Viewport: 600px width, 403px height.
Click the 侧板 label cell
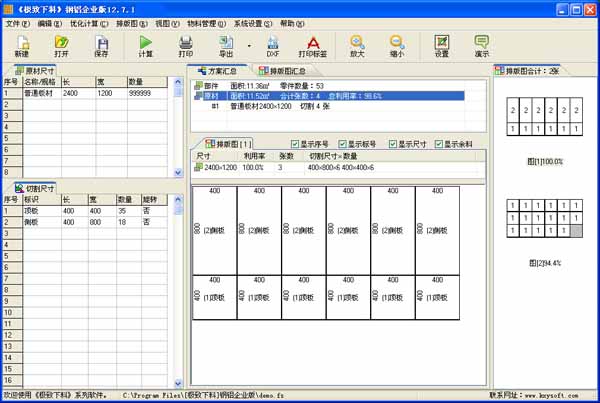tap(42, 222)
